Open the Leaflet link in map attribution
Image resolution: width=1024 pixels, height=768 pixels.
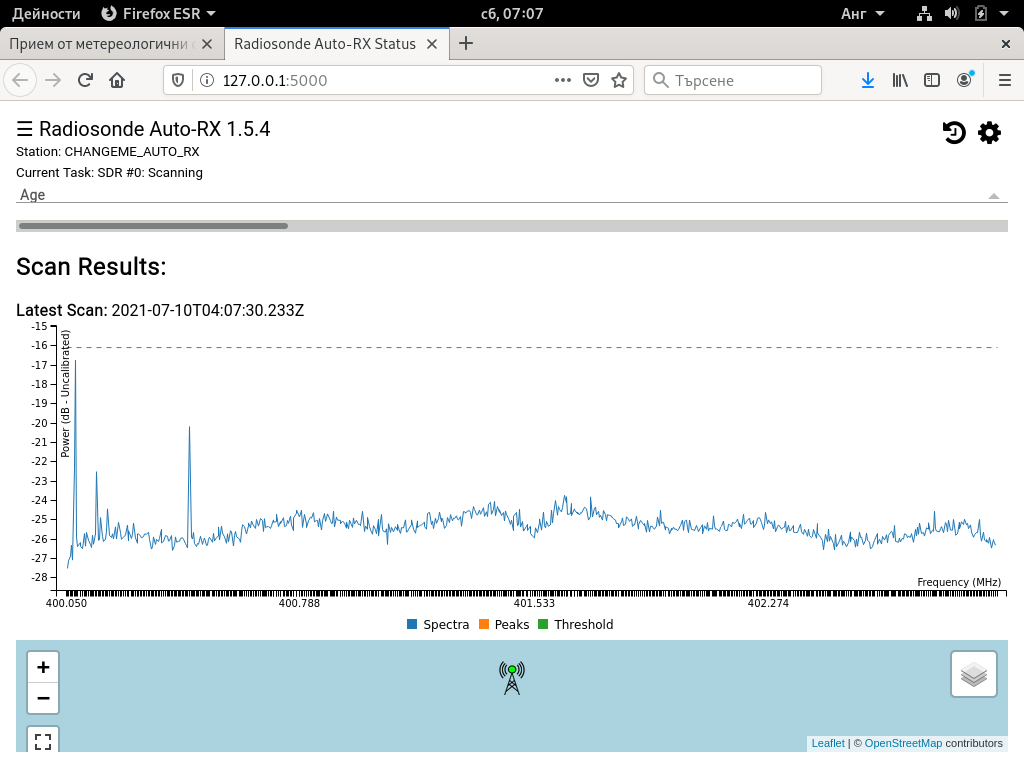(828, 743)
